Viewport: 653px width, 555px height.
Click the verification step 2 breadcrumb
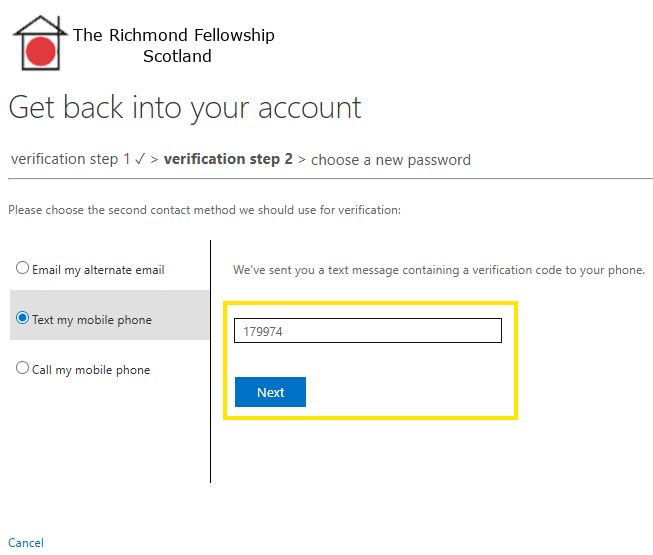pos(228,159)
